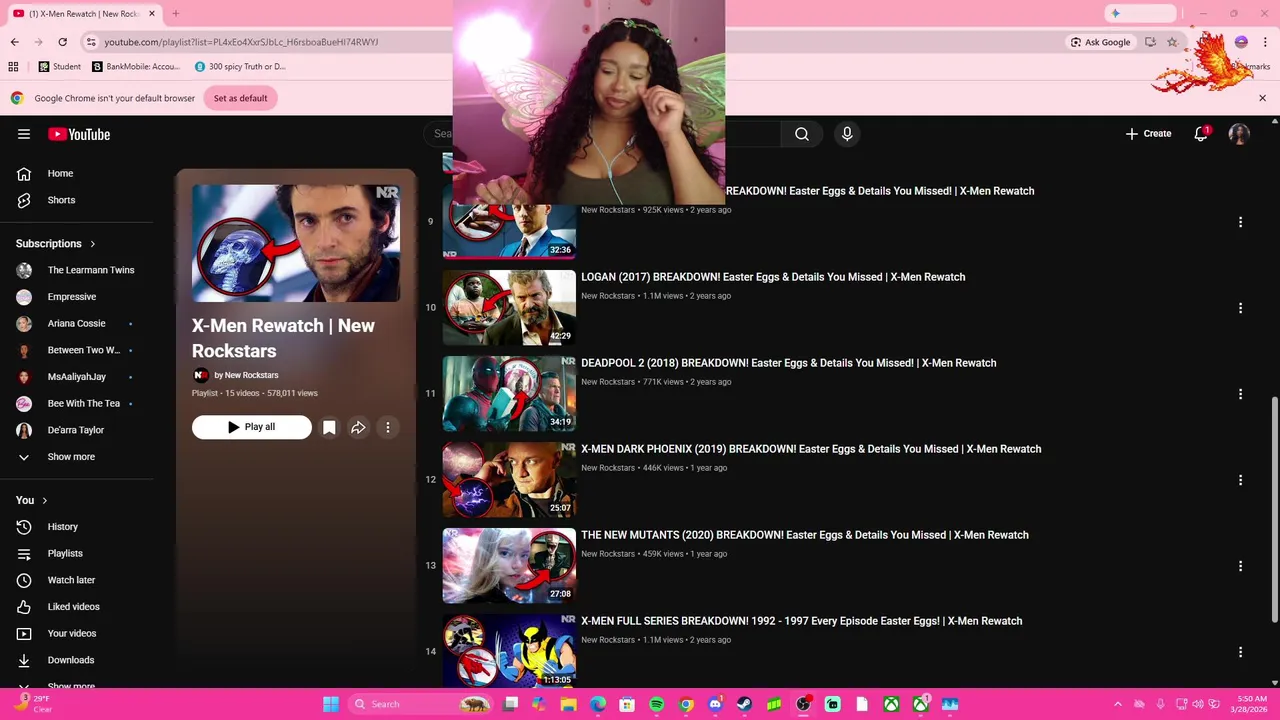The image size is (1280, 720).
Task: Open options menu for DARK PHOENIX video
Action: coord(1240,480)
